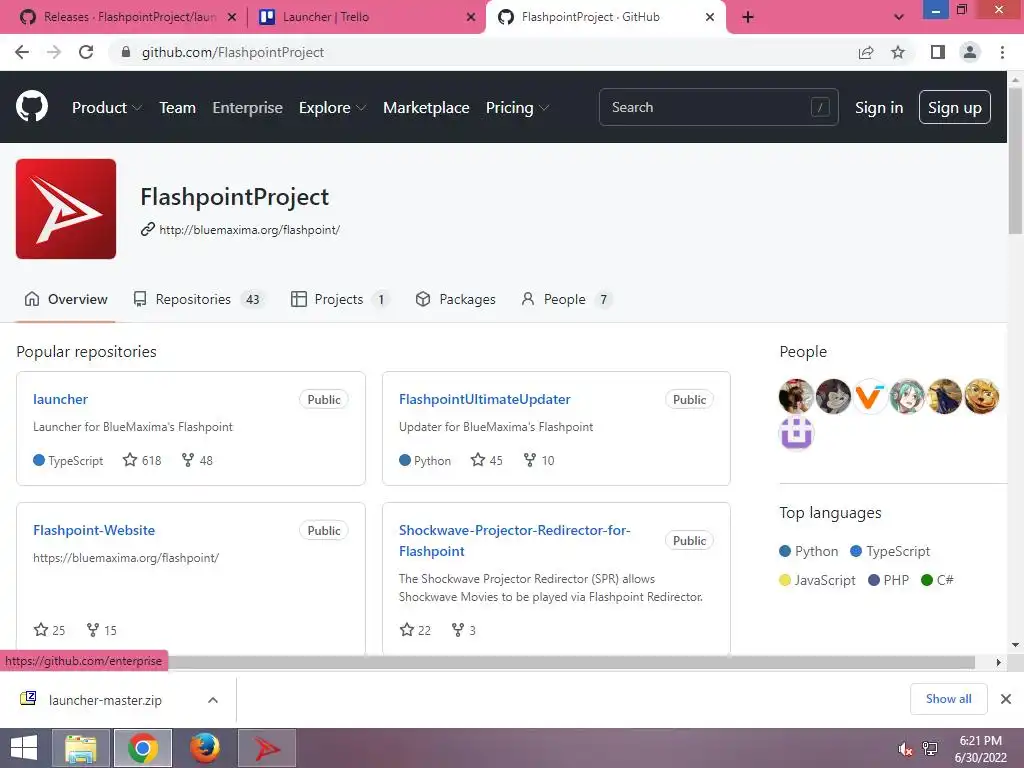This screenshot has height=768, width=1024.
Task: Click the muted volume tray icon
Action: pyautogui.click(x=904, y=749)
